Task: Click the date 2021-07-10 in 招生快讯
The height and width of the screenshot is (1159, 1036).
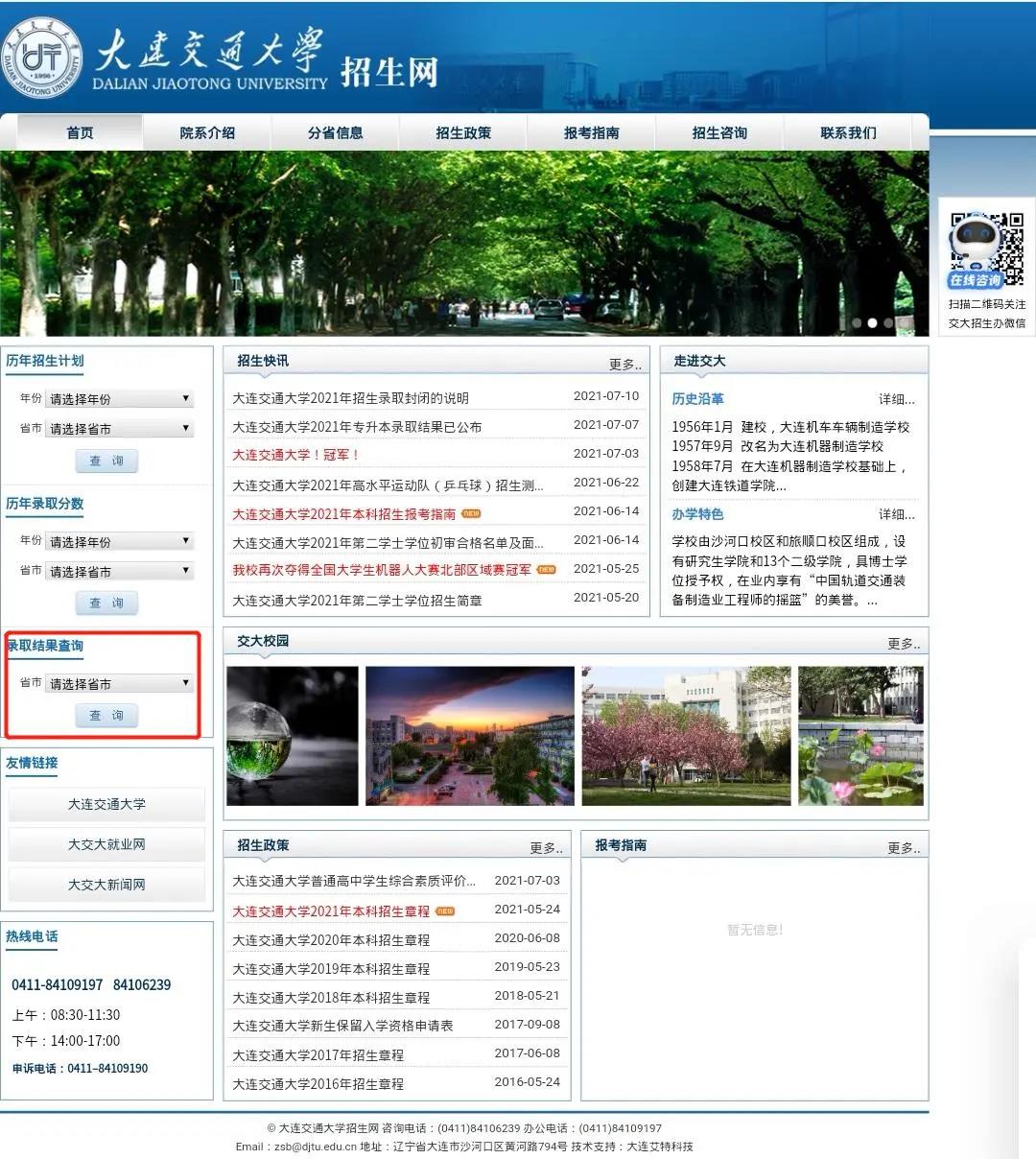Action: point(606,396)
